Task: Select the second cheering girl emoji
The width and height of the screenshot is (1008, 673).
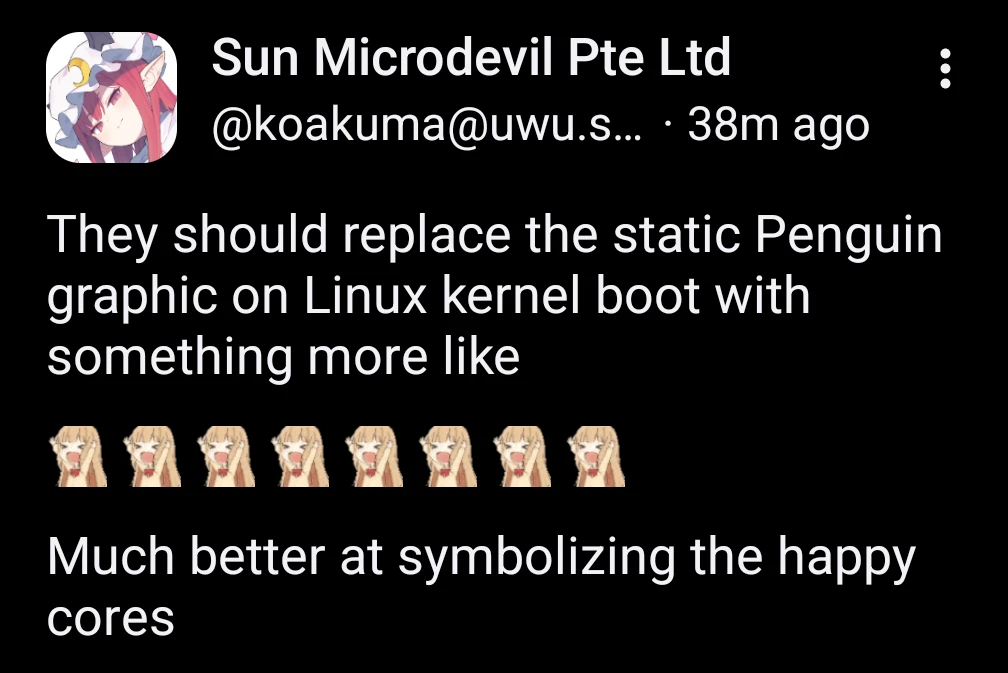Action: pos(152,456)
